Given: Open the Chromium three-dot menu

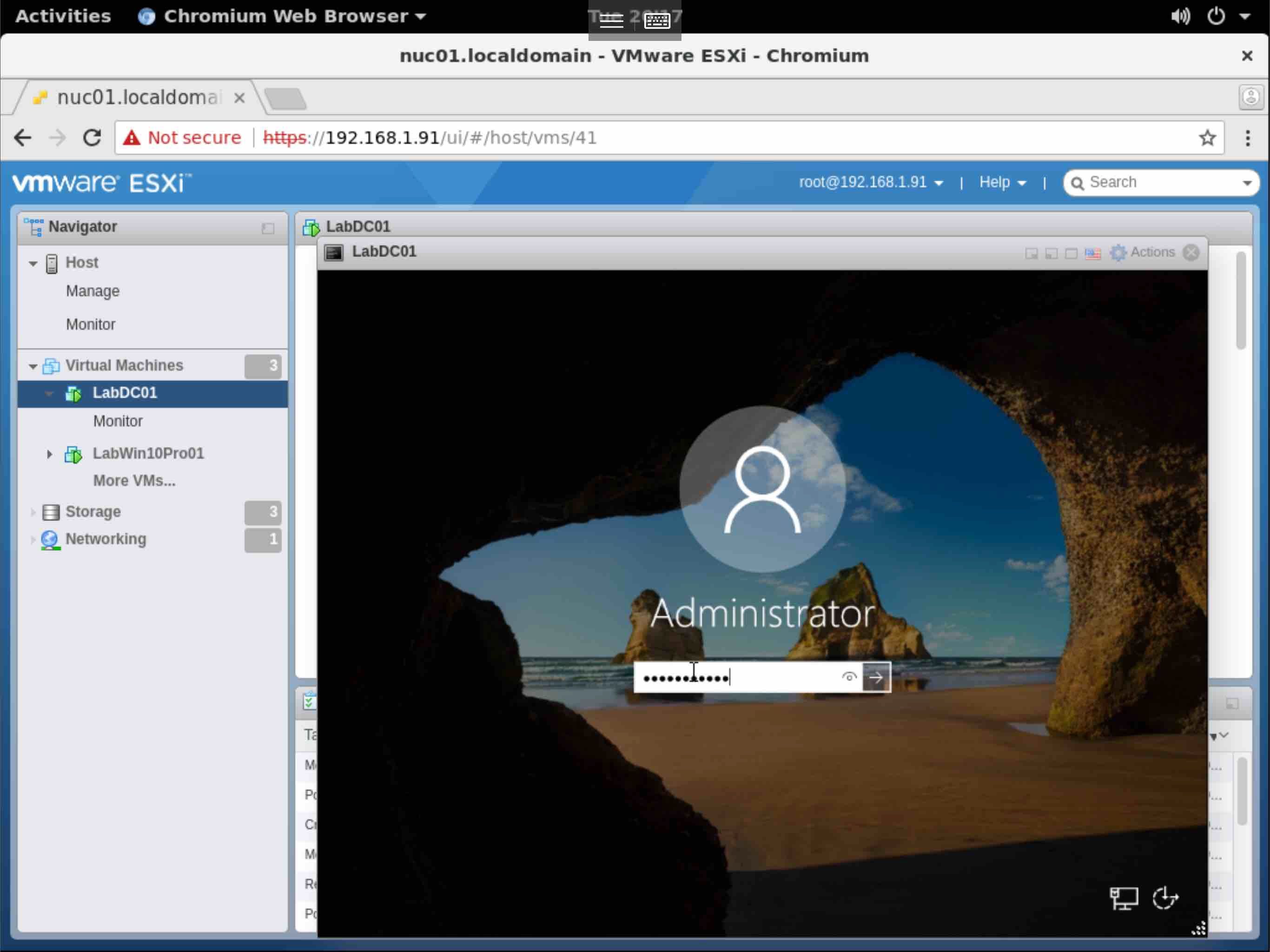Looking at the screenshot, I should (1247, 138).
